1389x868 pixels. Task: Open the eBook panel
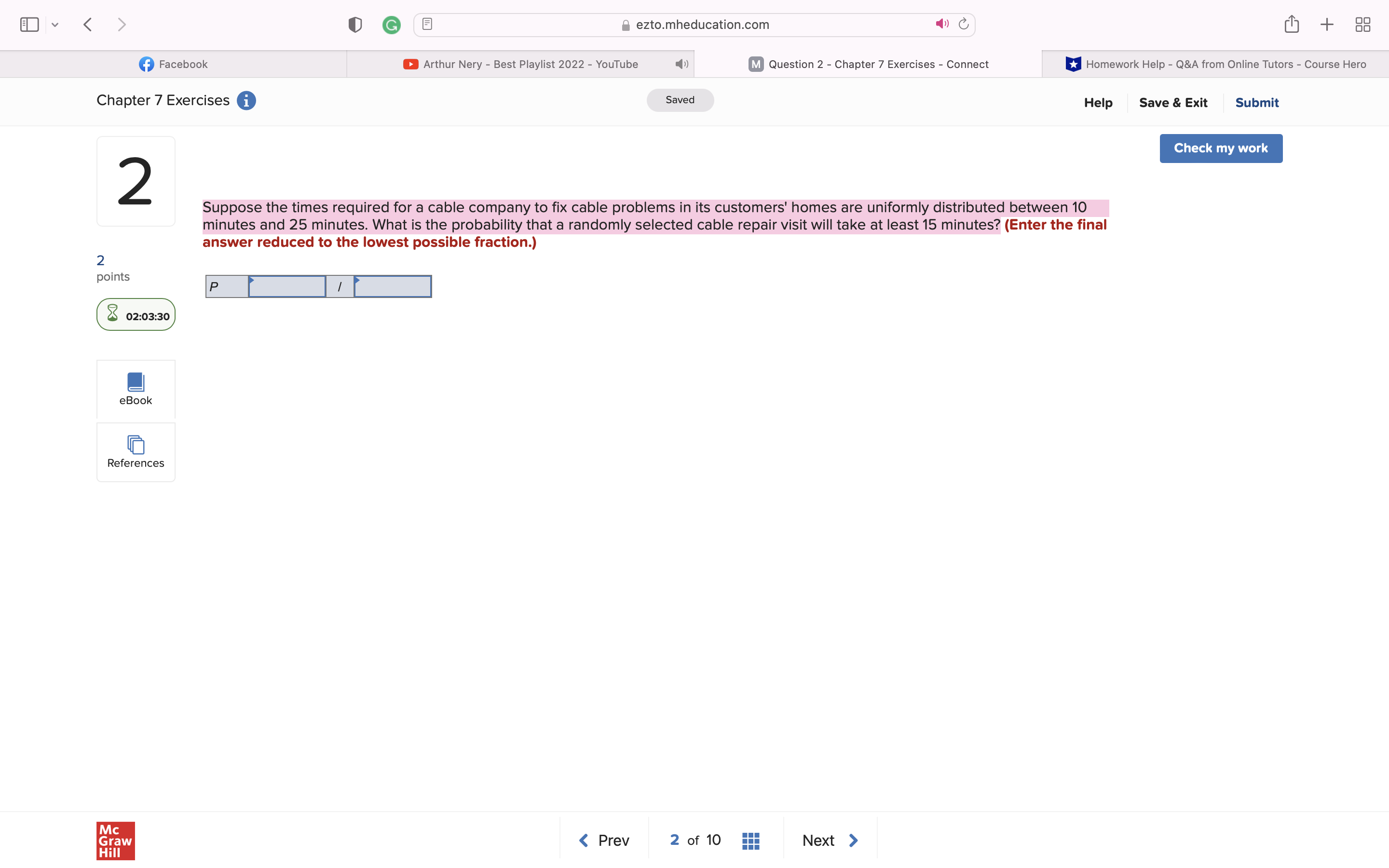click(136, 389)
